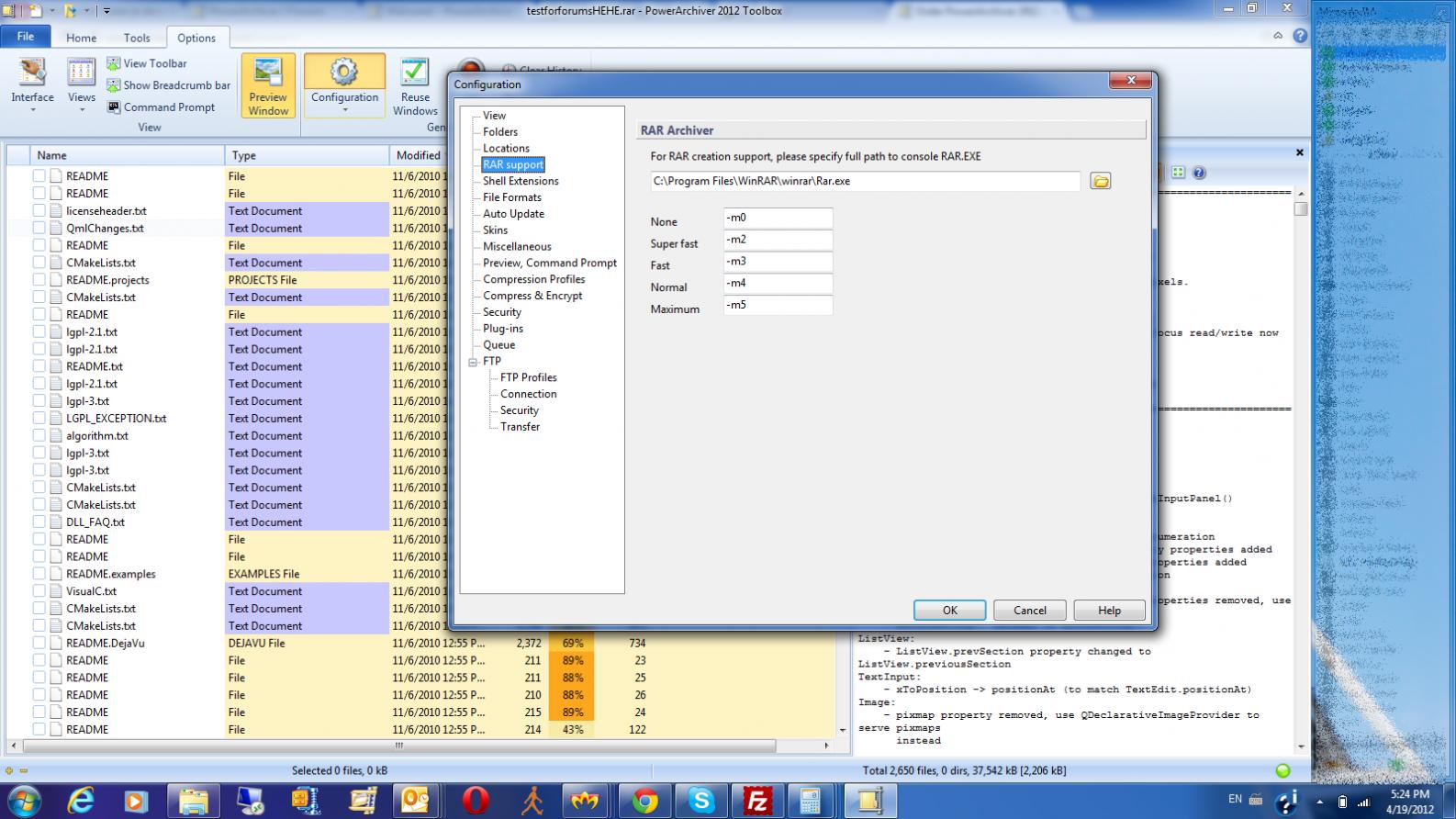Open the Configuration dropdown arrow
Screen dimensions: 1456x819
[344, 110]
